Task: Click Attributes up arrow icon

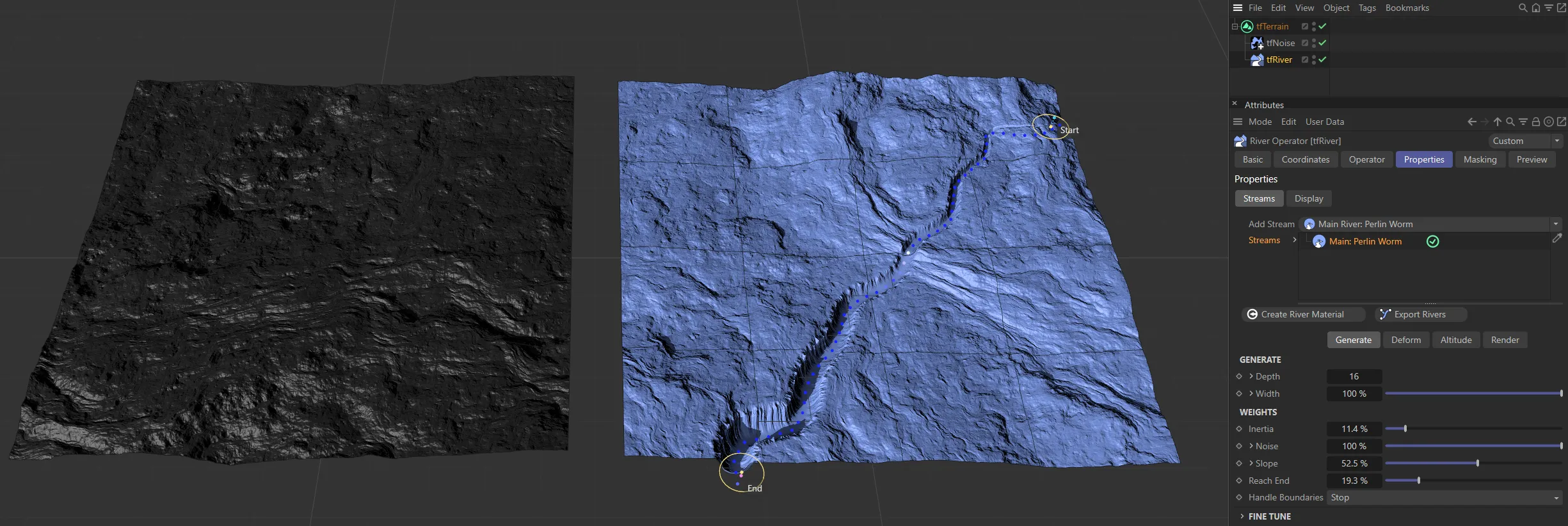Action: click(1498, 122)
